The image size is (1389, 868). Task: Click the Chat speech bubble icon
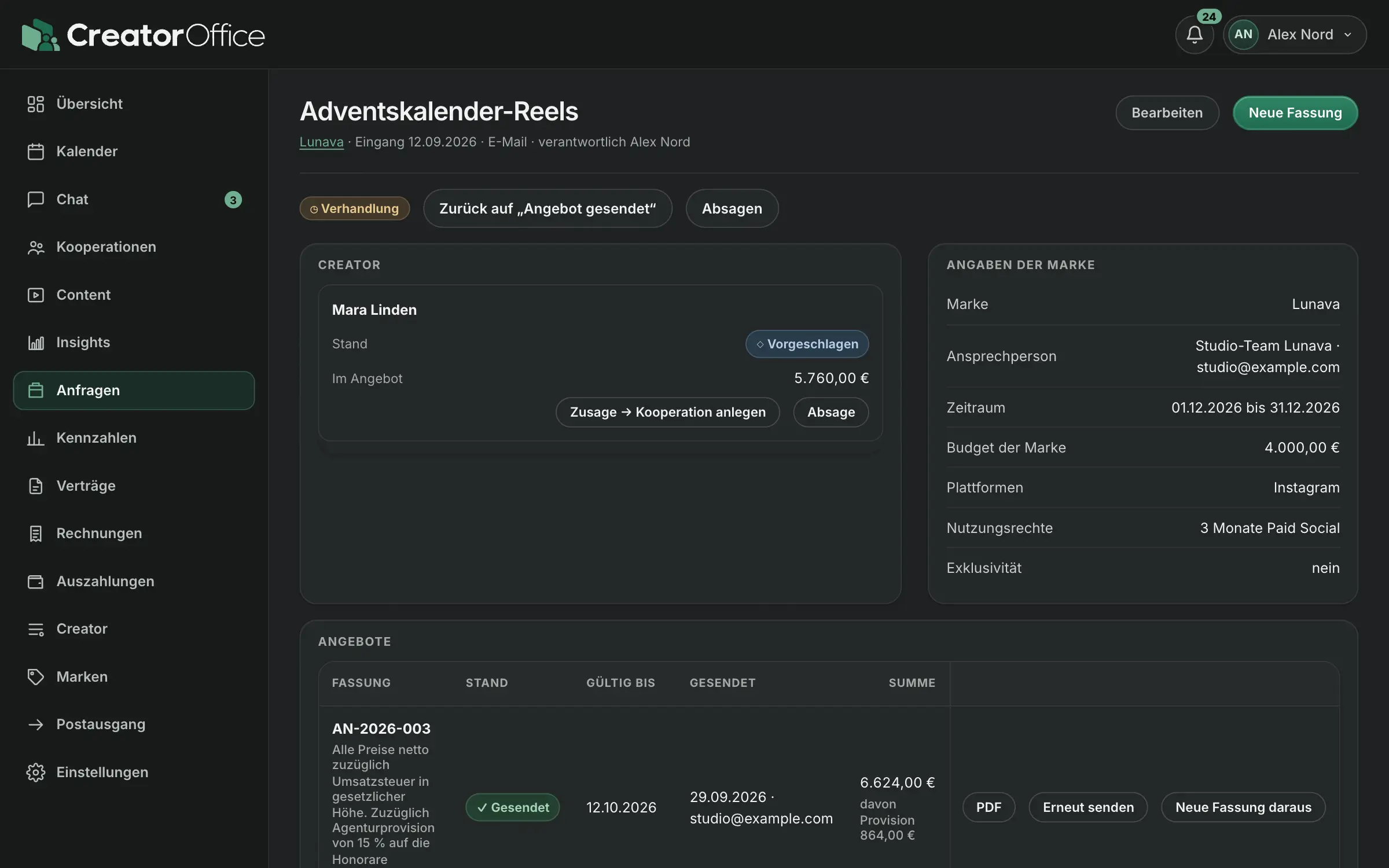tap(36, 200)
